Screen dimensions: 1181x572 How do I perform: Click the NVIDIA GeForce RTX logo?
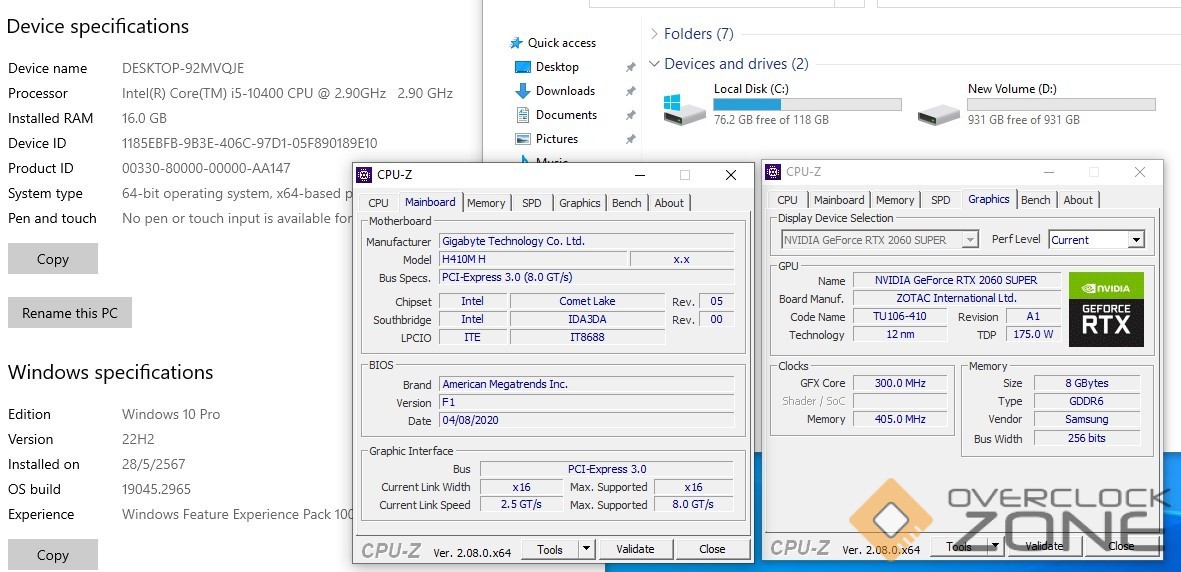[x=1106, y=309]
